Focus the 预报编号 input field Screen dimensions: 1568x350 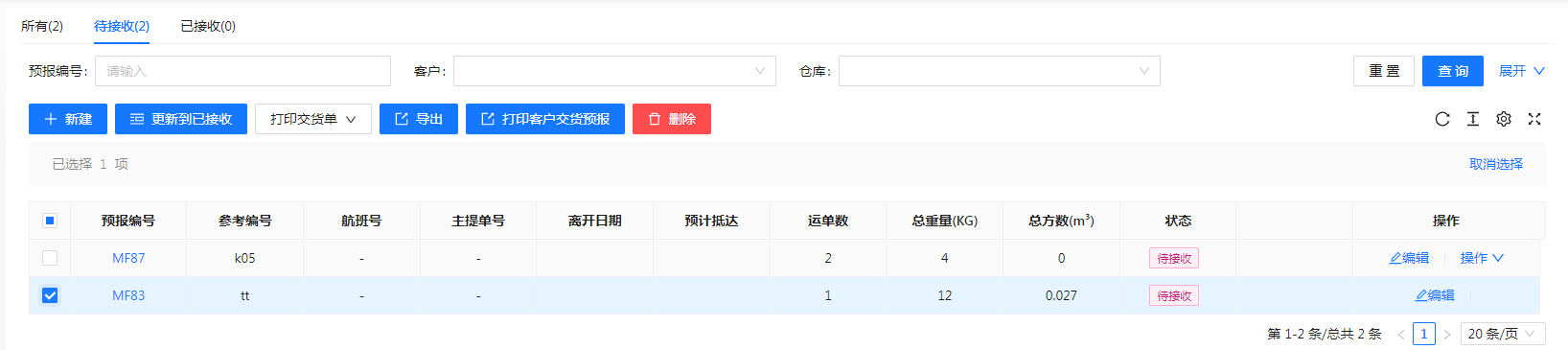pos(242,71)
